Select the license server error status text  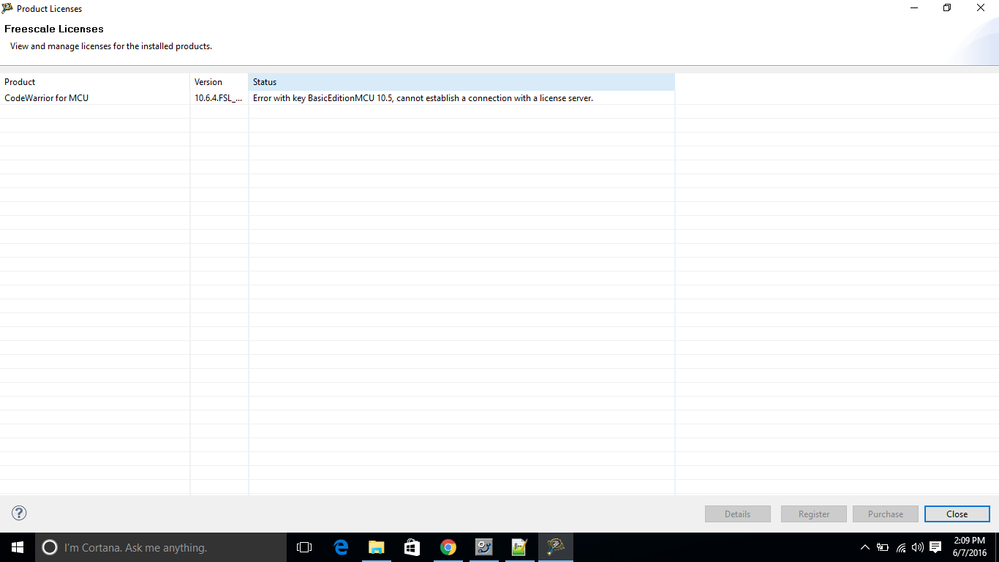pyautogui.click(x=423, y=98)
